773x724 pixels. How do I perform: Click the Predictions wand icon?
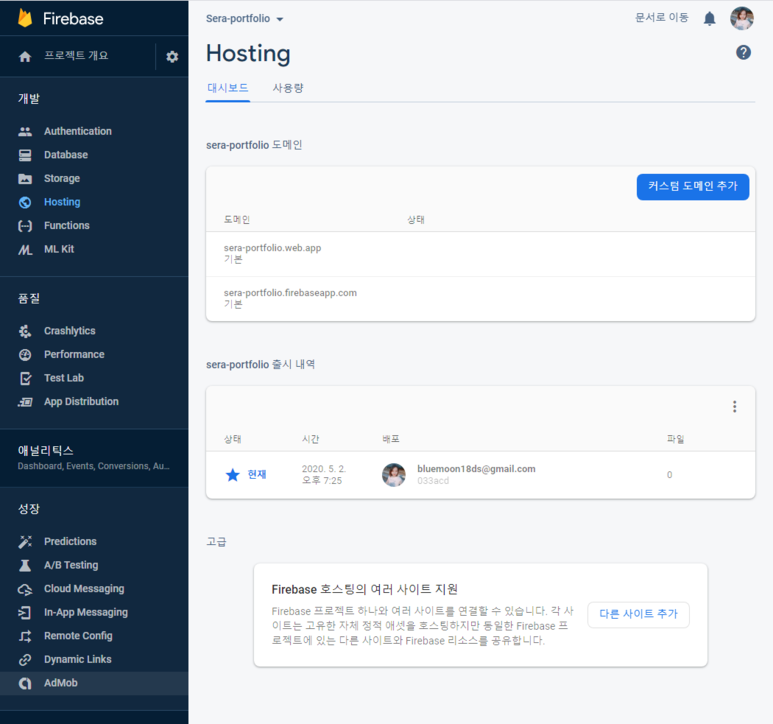[25, 542]
